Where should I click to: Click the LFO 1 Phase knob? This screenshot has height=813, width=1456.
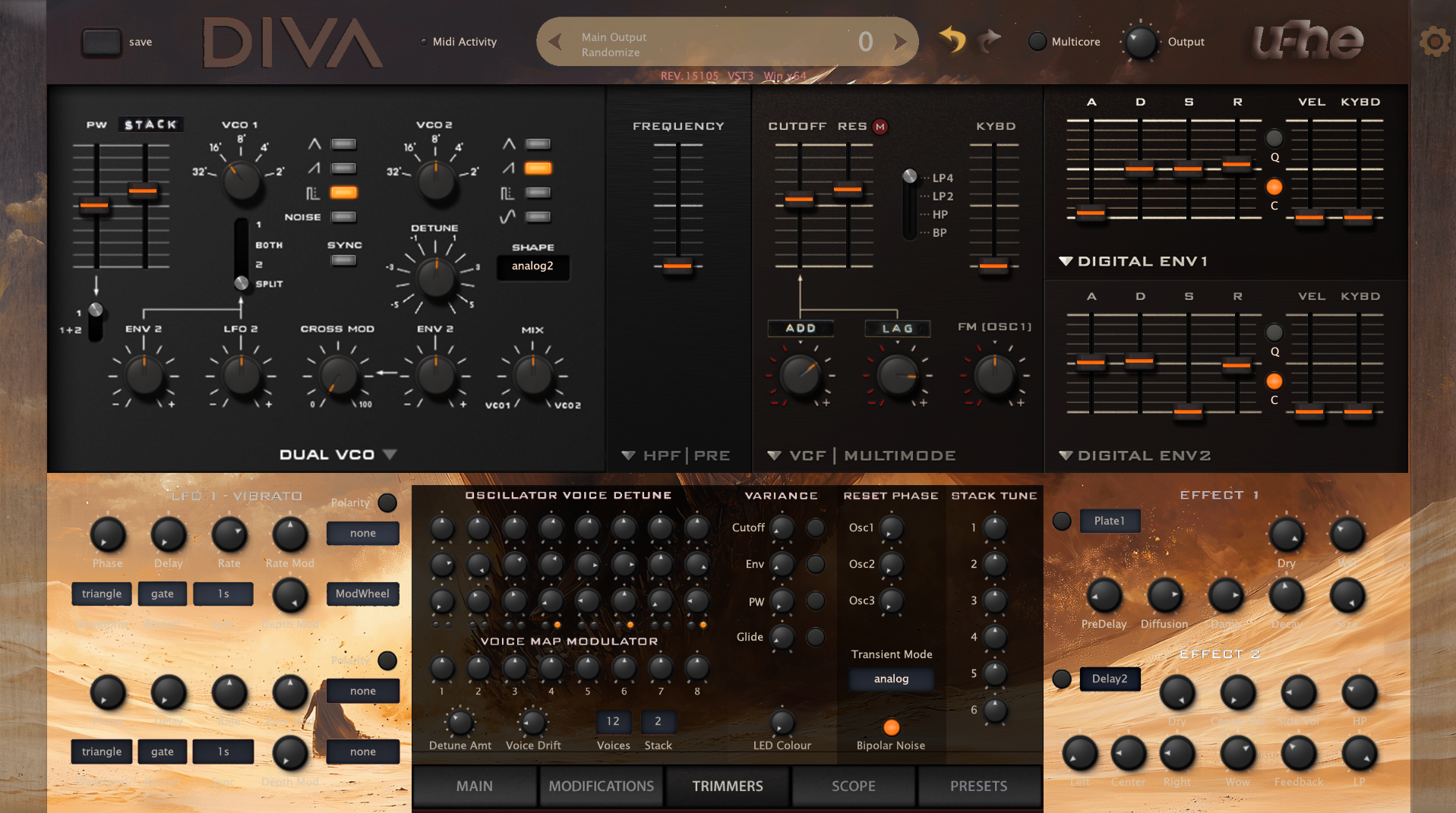(108, 535)
